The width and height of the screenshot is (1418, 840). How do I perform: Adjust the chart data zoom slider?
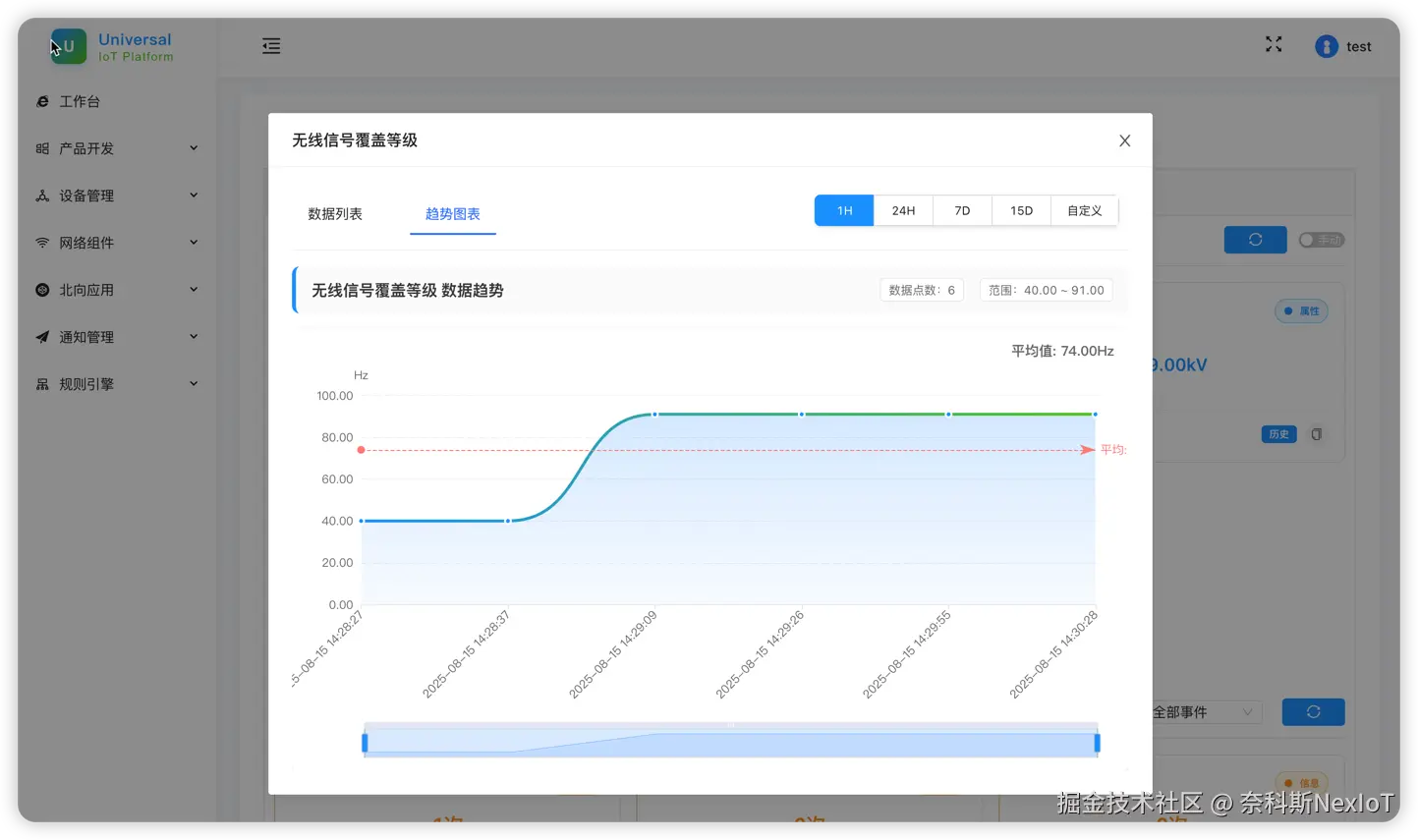[x=729, y=740]
